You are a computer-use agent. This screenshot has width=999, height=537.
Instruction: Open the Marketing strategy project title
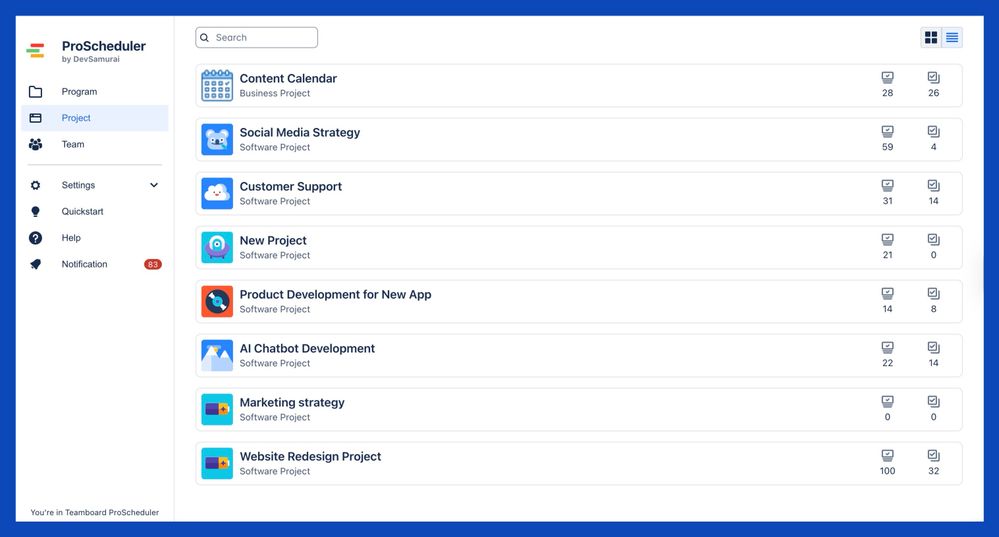click(292, 403)
